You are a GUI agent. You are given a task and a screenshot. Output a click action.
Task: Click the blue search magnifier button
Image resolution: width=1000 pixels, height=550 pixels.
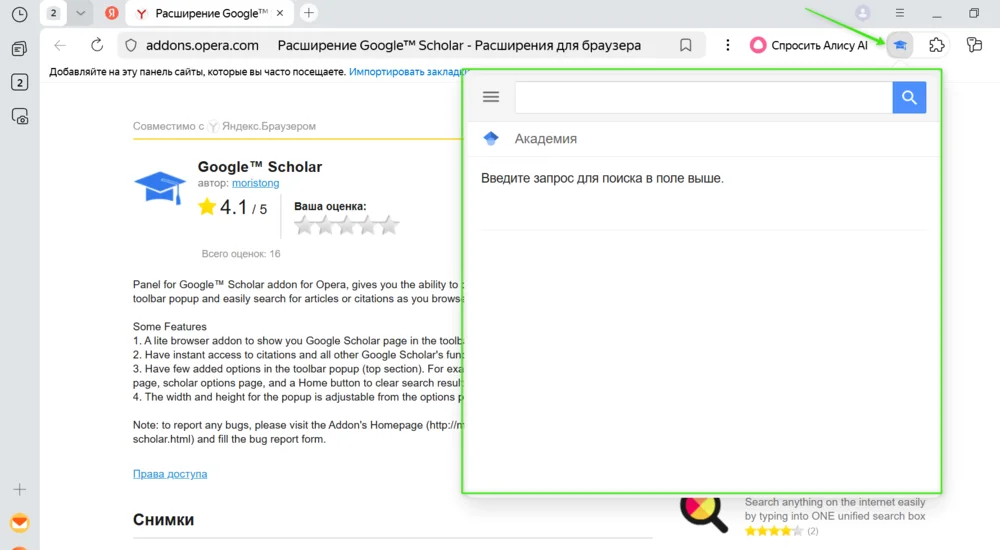click(909, 98)
